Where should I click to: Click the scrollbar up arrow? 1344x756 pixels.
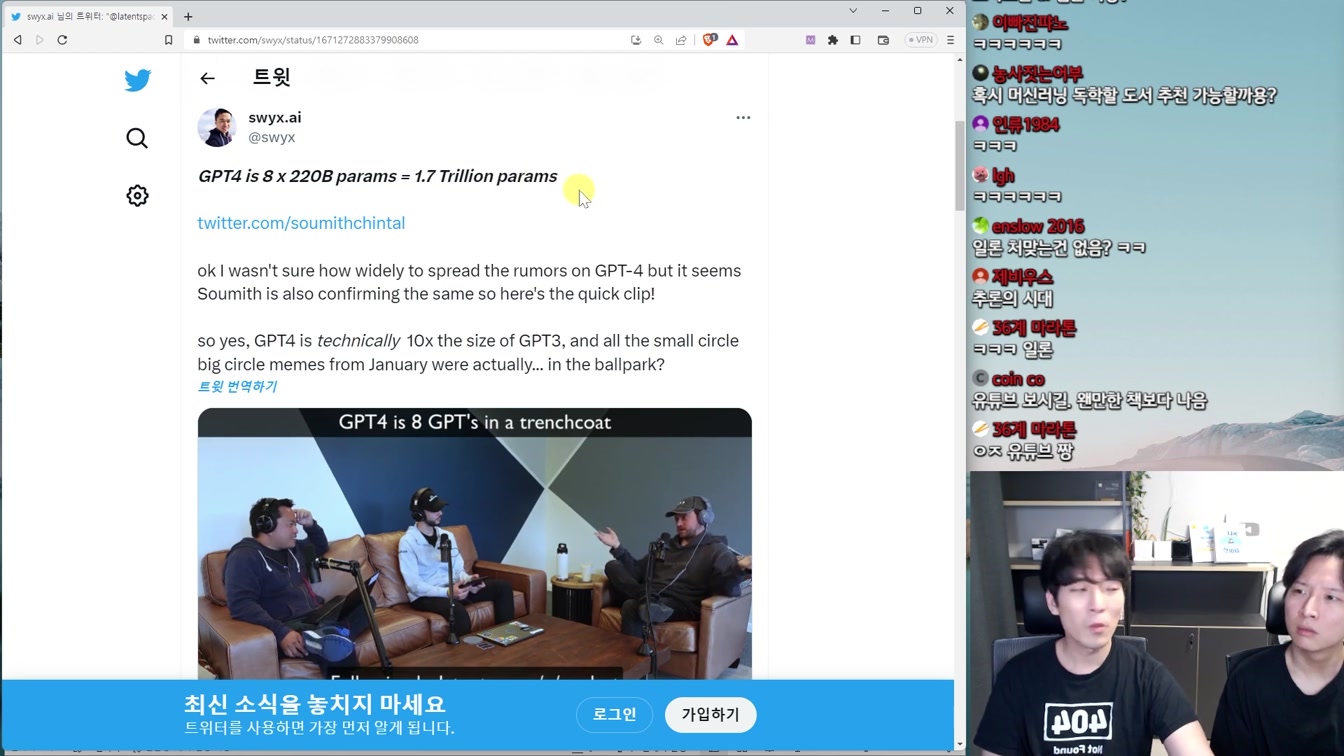pyautogui.click(x=960, y=59)
